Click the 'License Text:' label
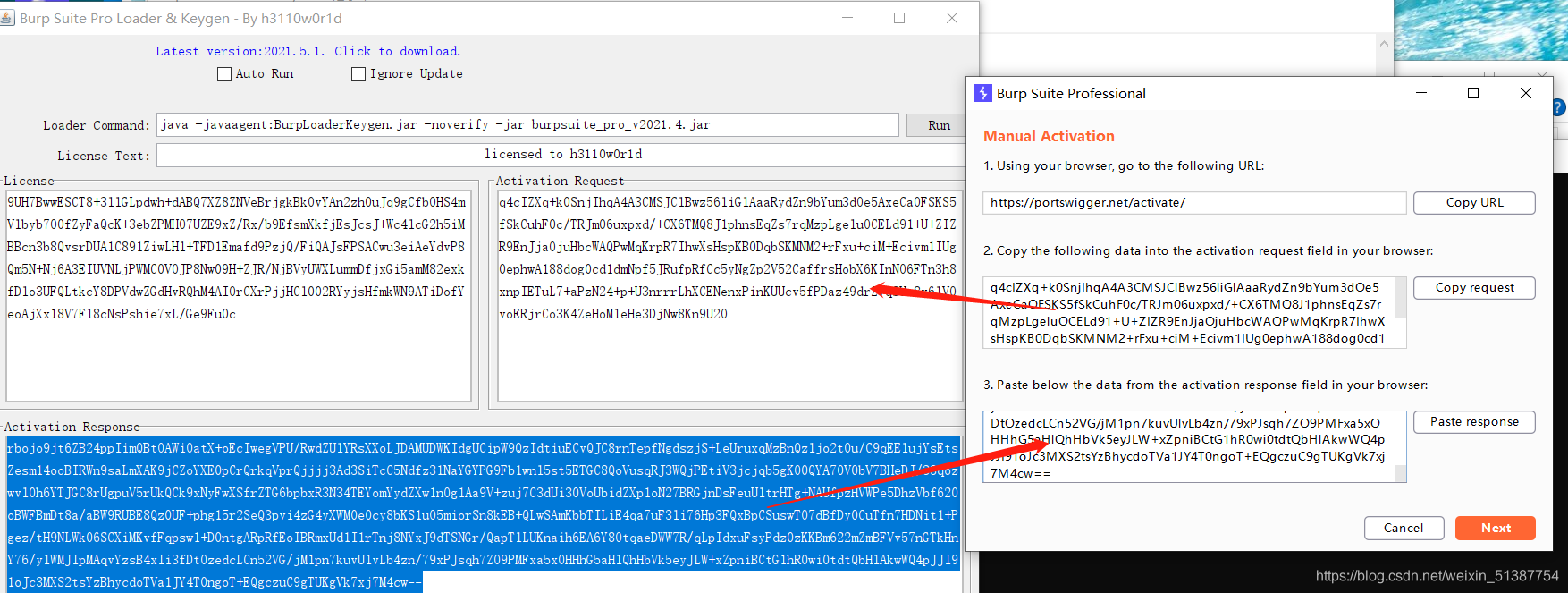Viewport: 1568px width, 593px height. point(104,156)
